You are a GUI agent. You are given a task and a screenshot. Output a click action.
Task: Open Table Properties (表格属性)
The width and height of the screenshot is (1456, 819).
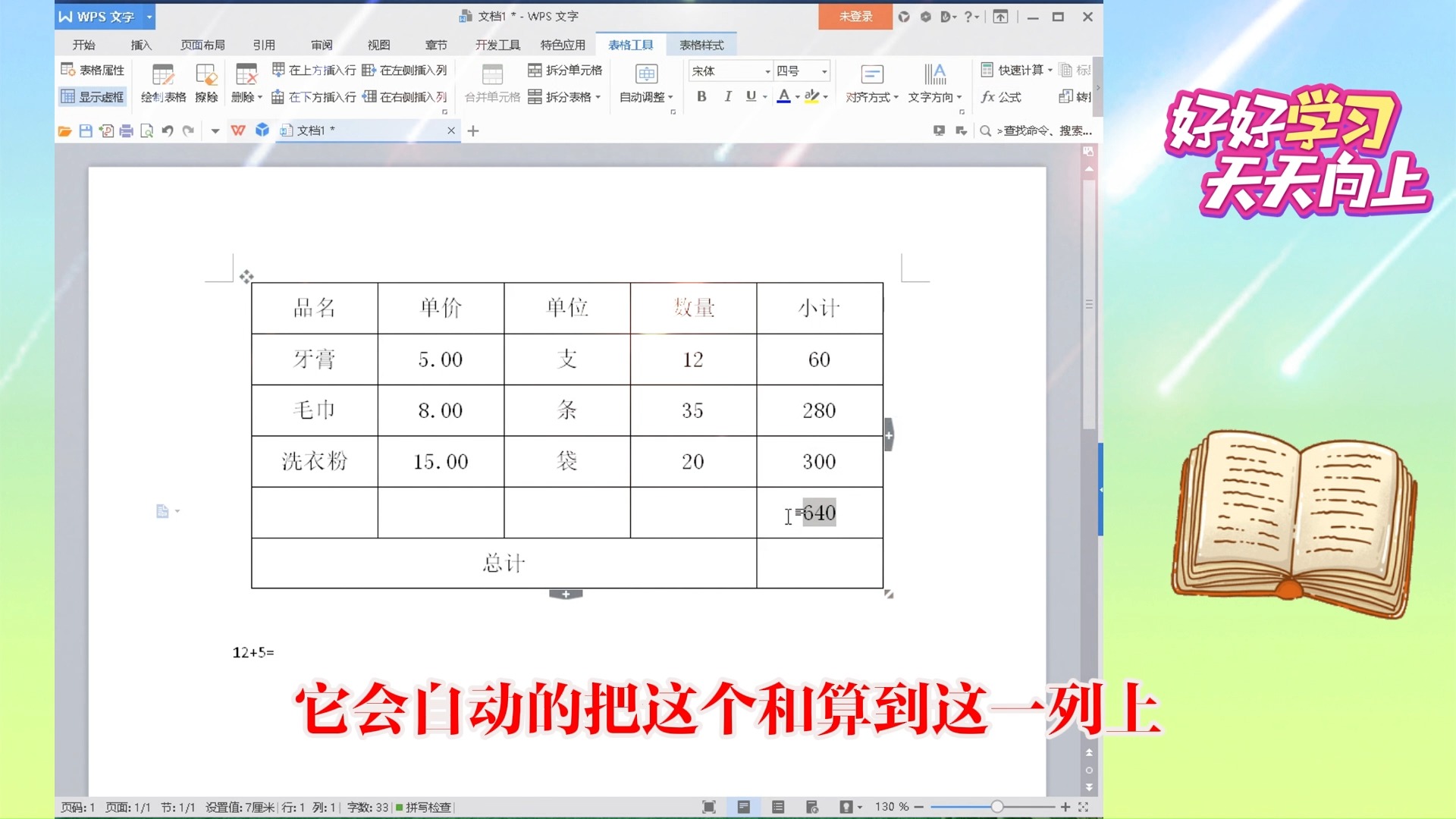point(93,70)
